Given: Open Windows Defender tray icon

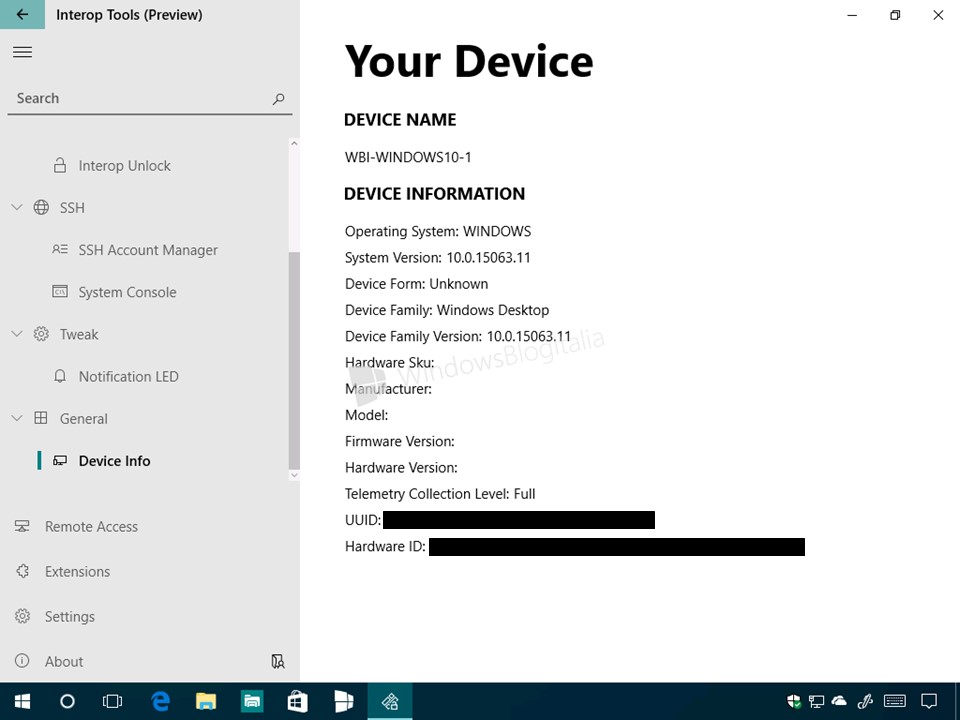Looking at the screenshot, I should 793,702.
